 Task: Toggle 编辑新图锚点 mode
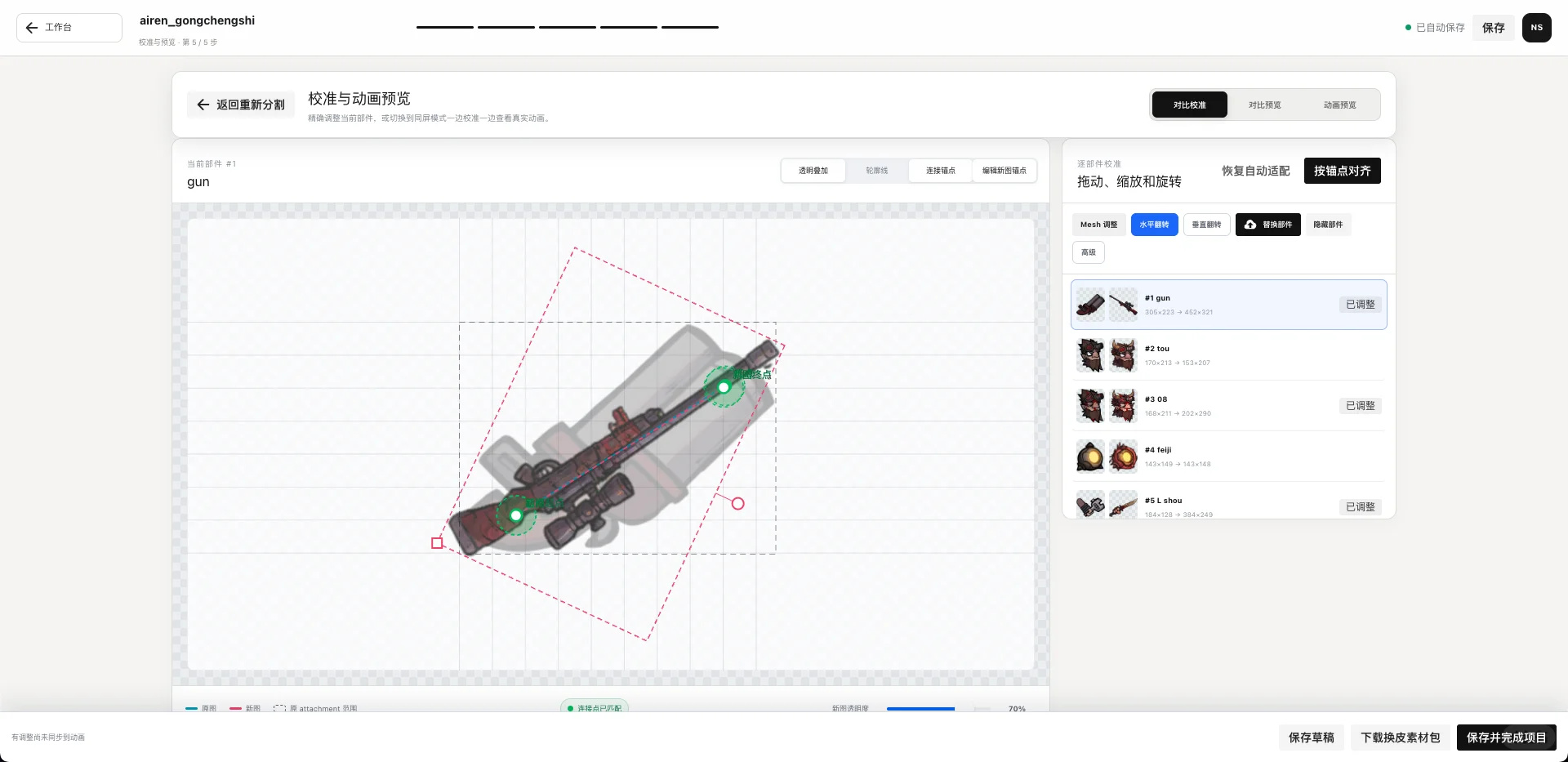point(1004,171)
